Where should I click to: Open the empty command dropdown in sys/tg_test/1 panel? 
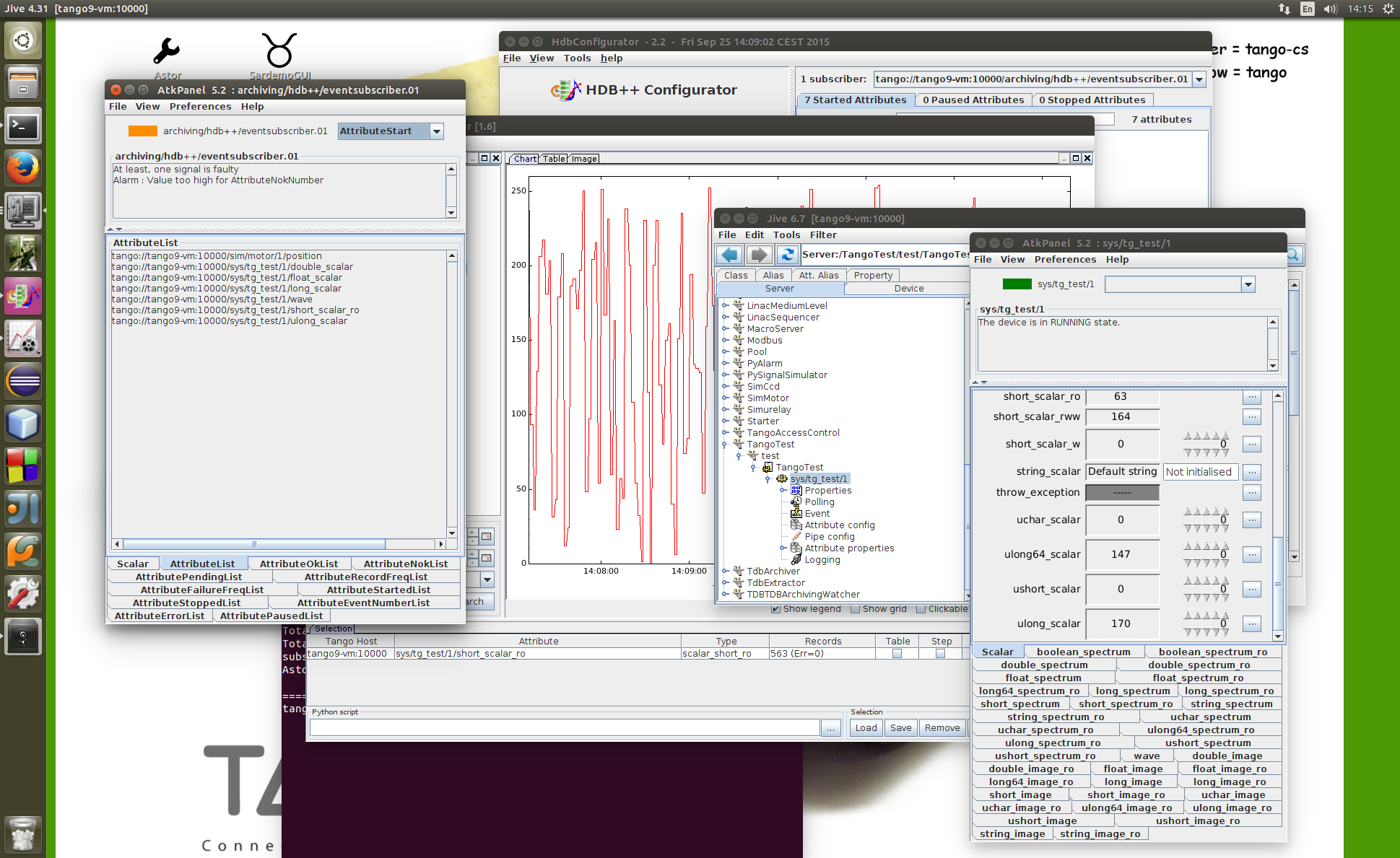1248,284
